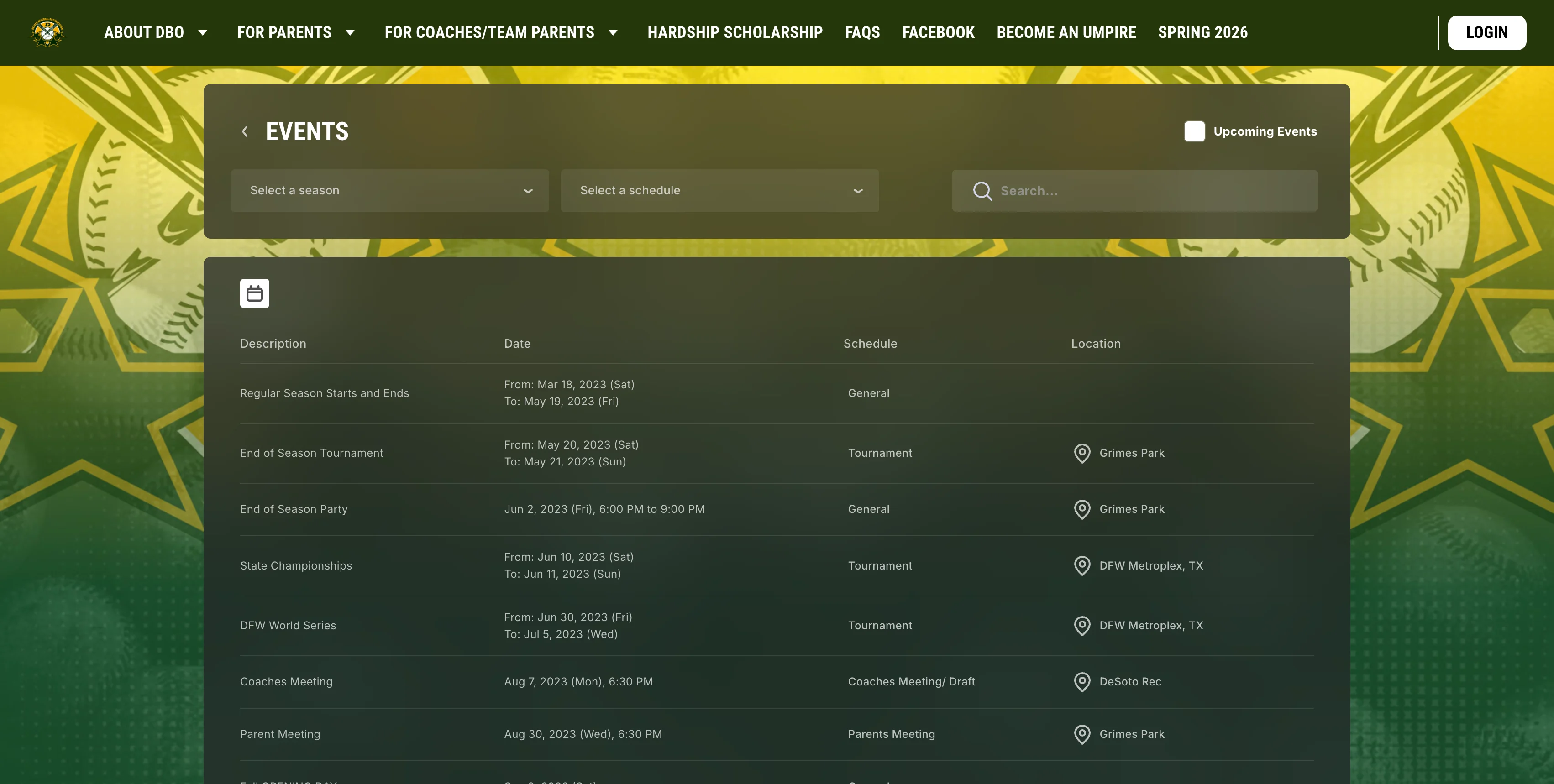Screen dimensions: 1554x784
Task: Expand the For Coaches/Team Parents arrow
Action: [x=613, y=32]
